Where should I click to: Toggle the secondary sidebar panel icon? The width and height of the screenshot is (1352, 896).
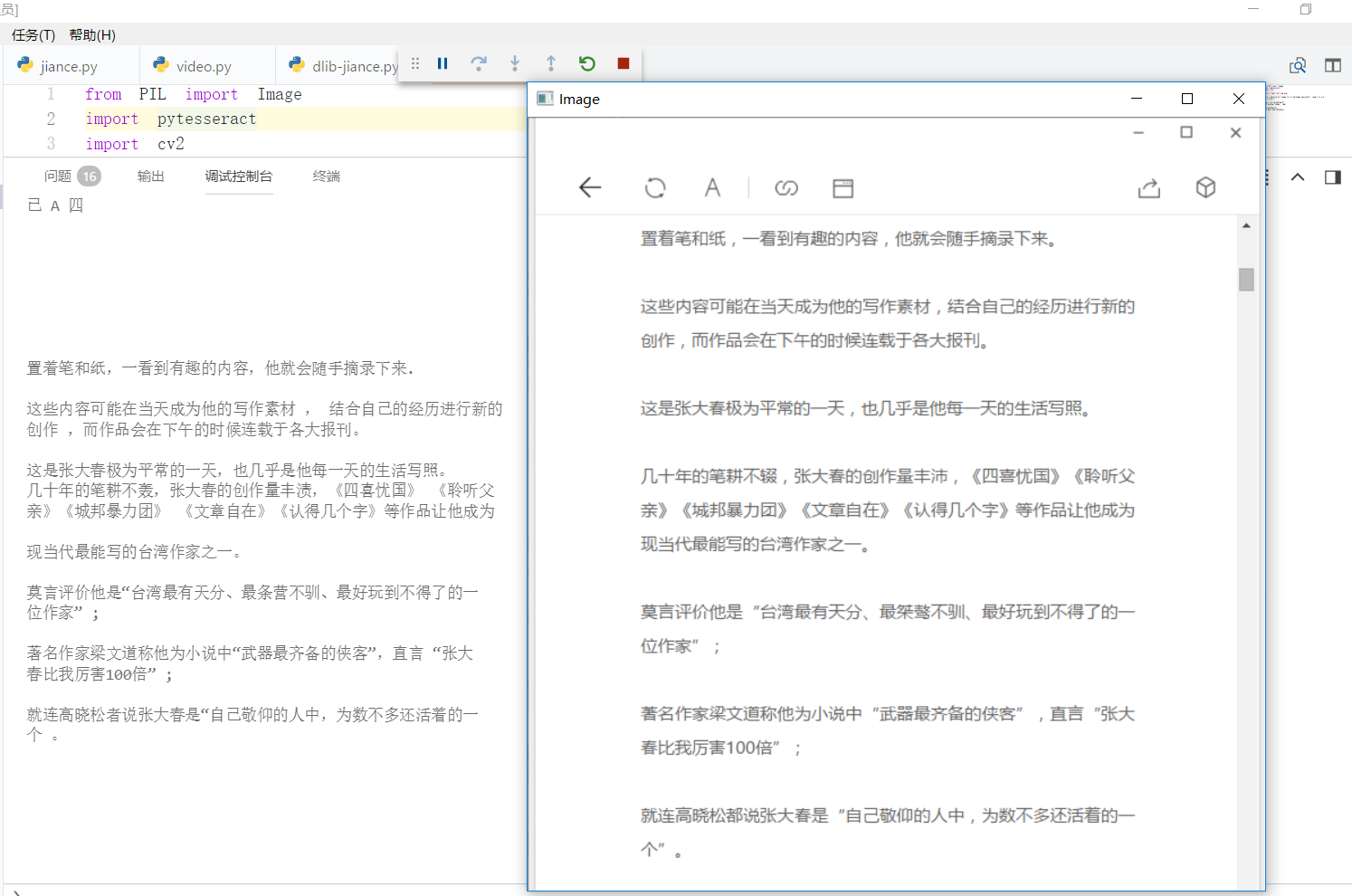pos(1332,176)
